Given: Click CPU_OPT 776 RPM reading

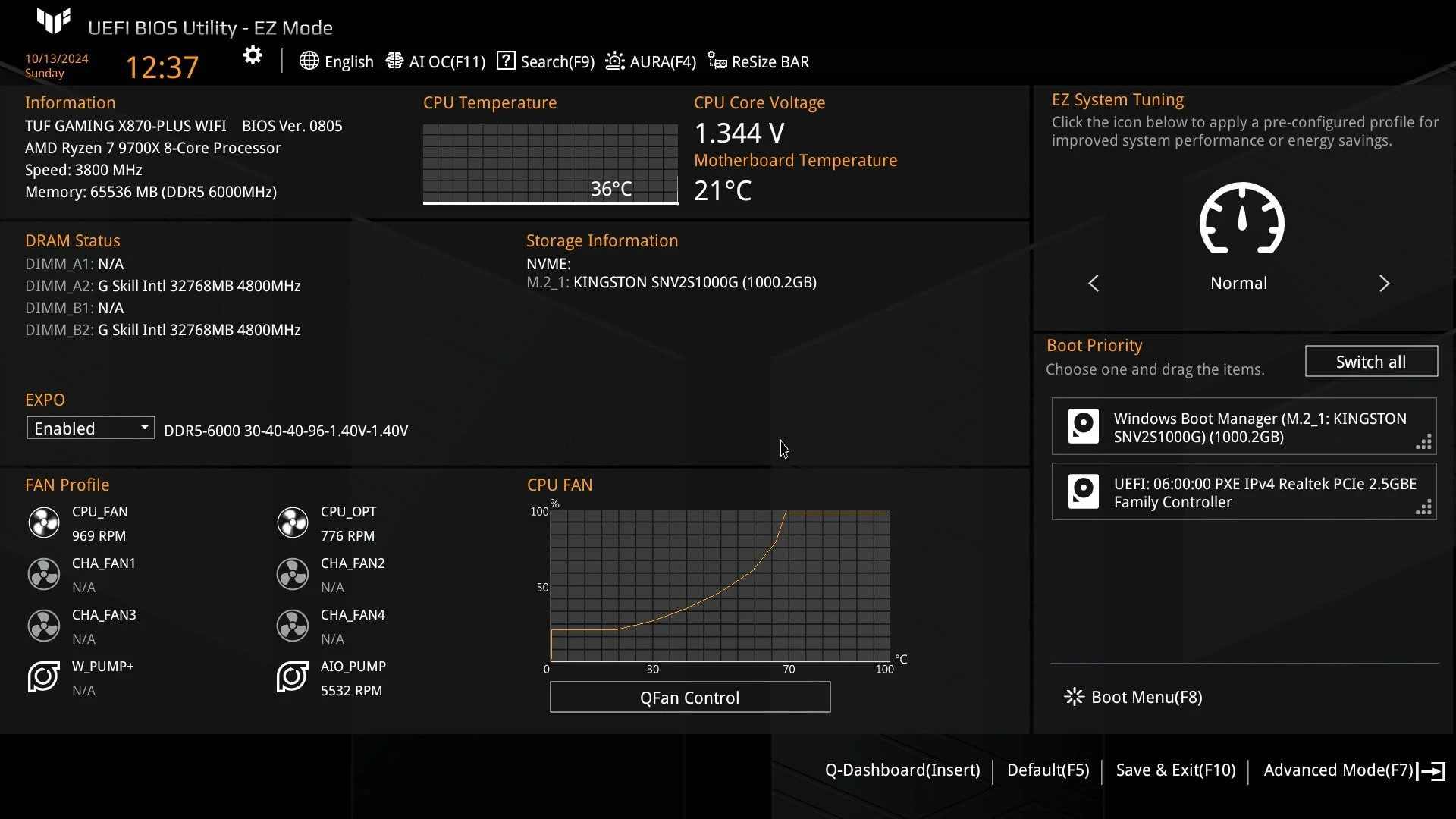Looking at the screenshot, I should (348, 535).
